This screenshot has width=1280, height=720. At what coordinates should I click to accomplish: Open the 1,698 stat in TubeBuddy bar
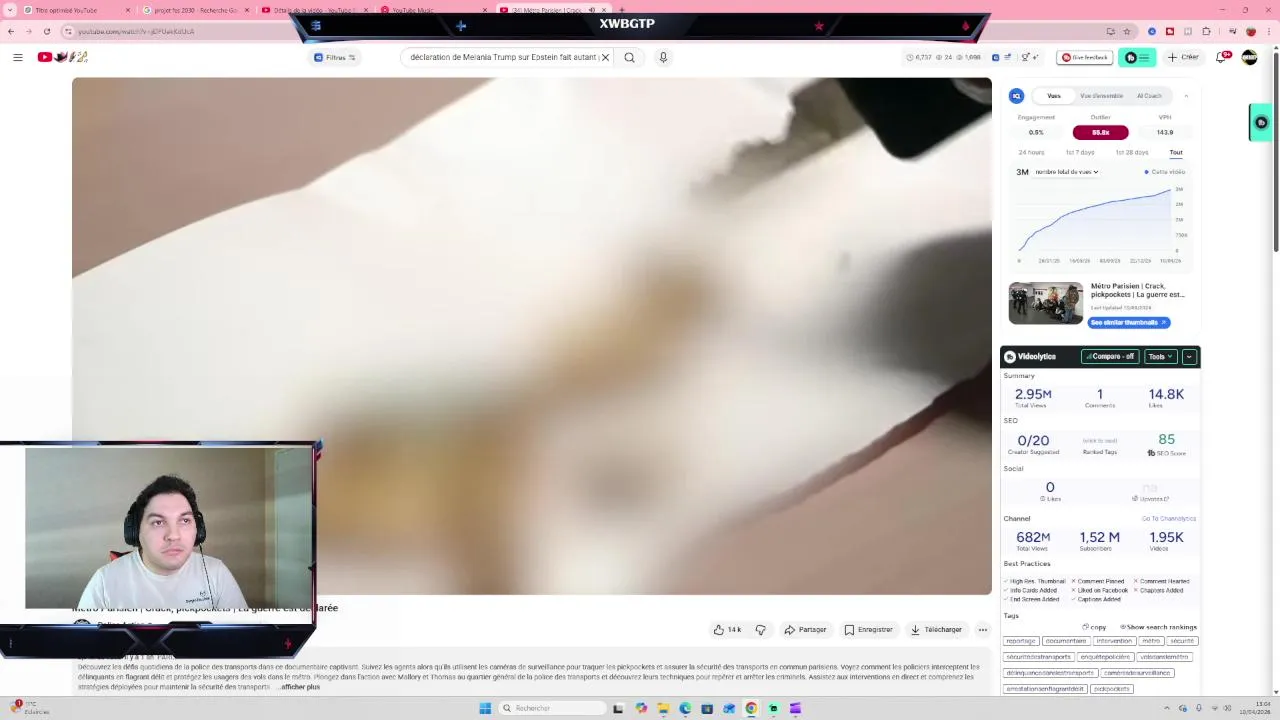pyautogui.click(x=968, y=57)
